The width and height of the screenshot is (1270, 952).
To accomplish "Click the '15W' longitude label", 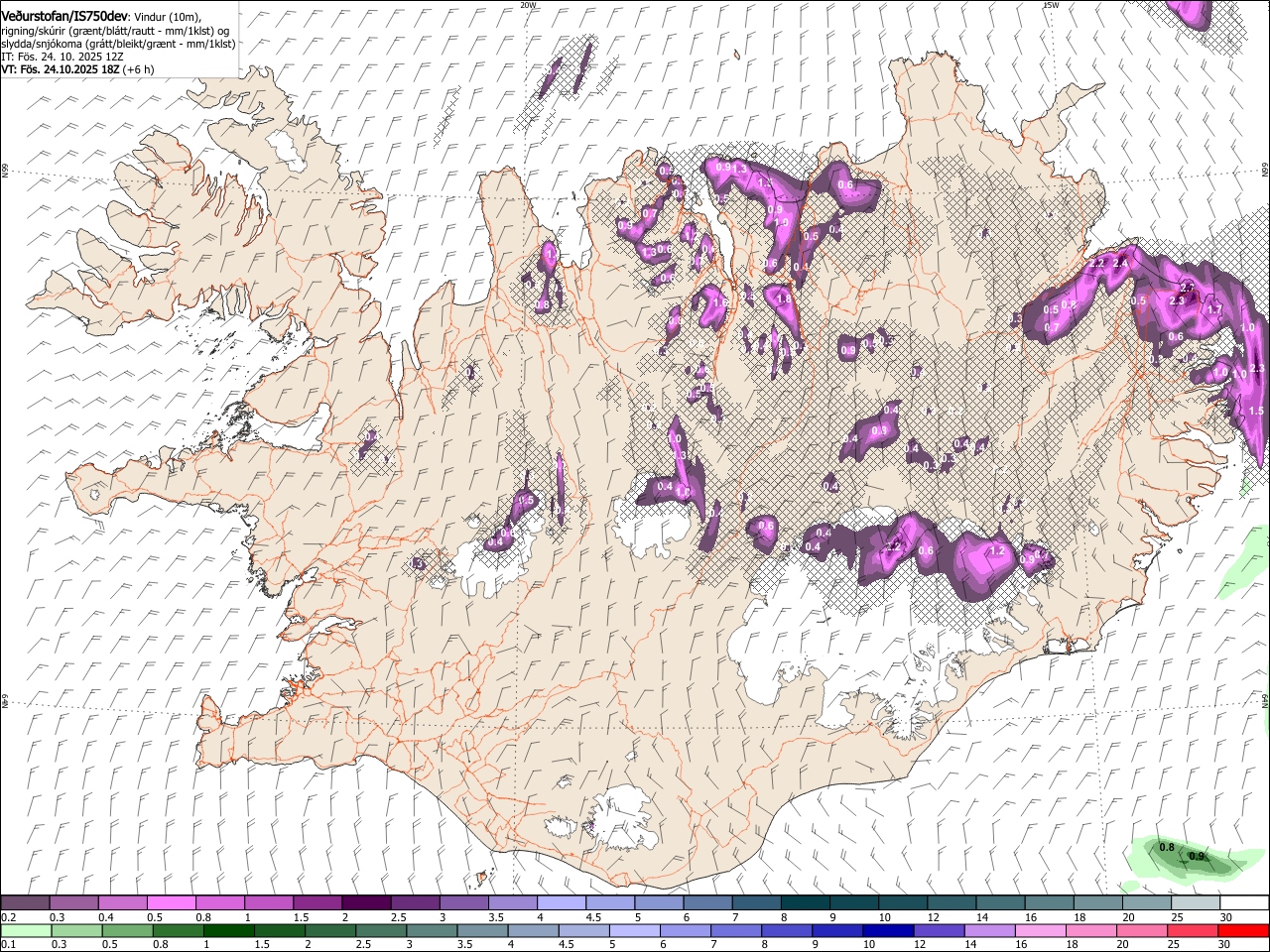I will (1050, 4).
